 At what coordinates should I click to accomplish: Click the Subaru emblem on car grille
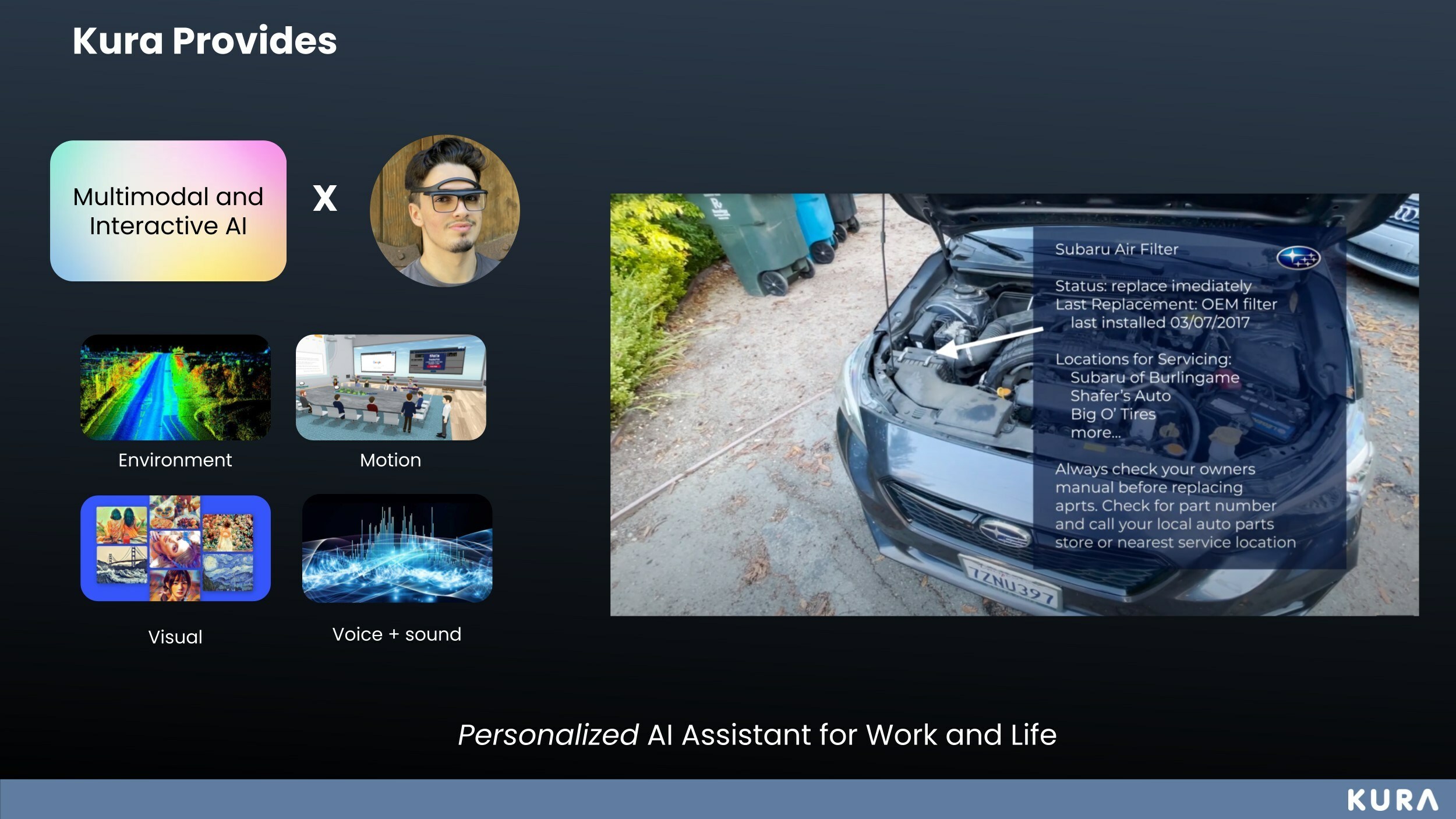pyautogui.click(x=1004, y=533)
